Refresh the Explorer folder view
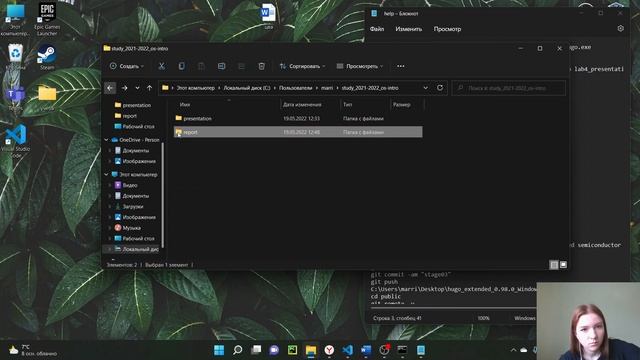 tap(440, 88)
